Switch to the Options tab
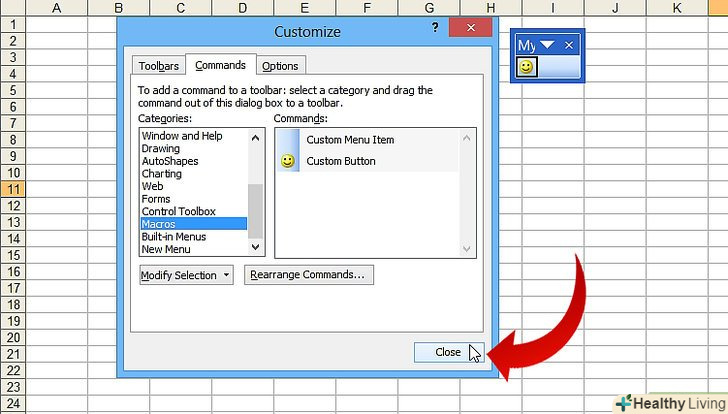 280,66
